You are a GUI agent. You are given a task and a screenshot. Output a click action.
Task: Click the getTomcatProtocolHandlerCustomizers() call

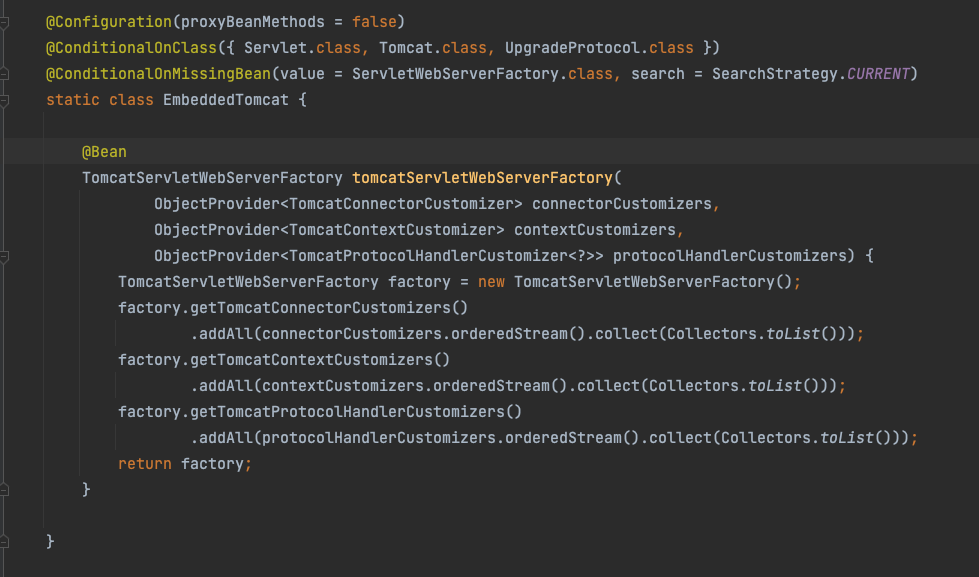(356, 412)
